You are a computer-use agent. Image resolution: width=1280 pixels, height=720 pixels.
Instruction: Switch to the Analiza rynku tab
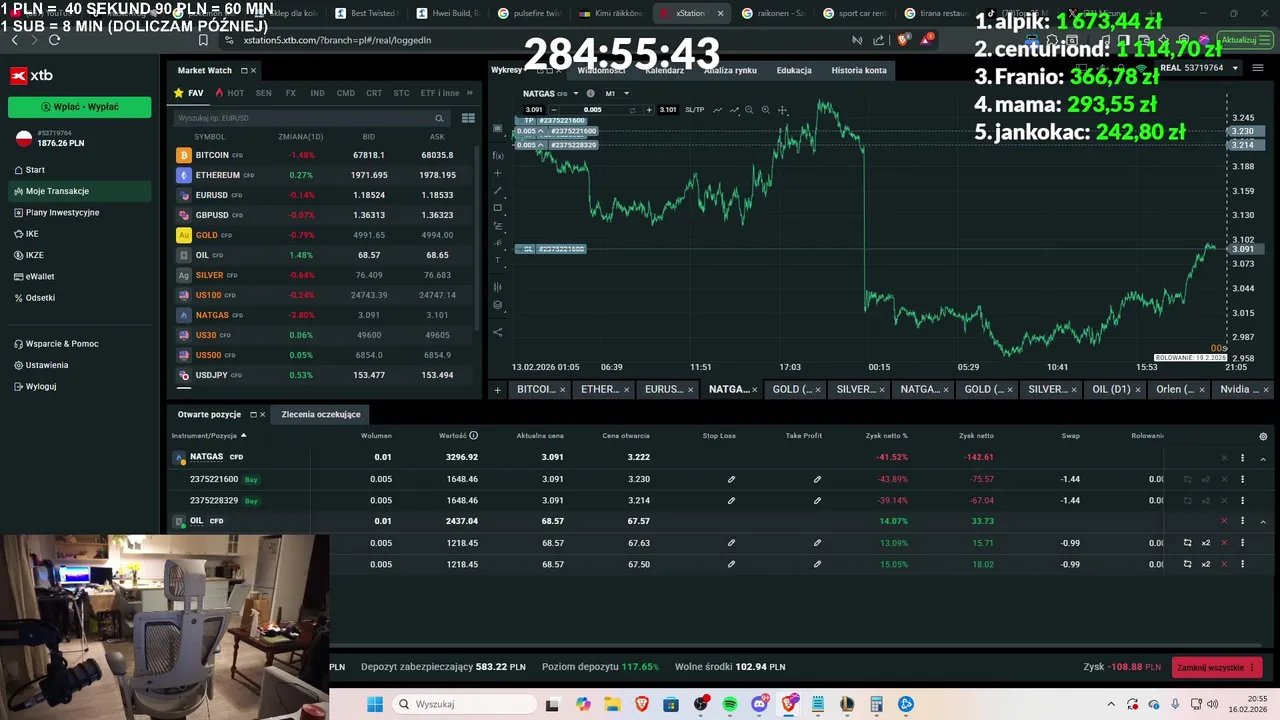click(730, 70)
